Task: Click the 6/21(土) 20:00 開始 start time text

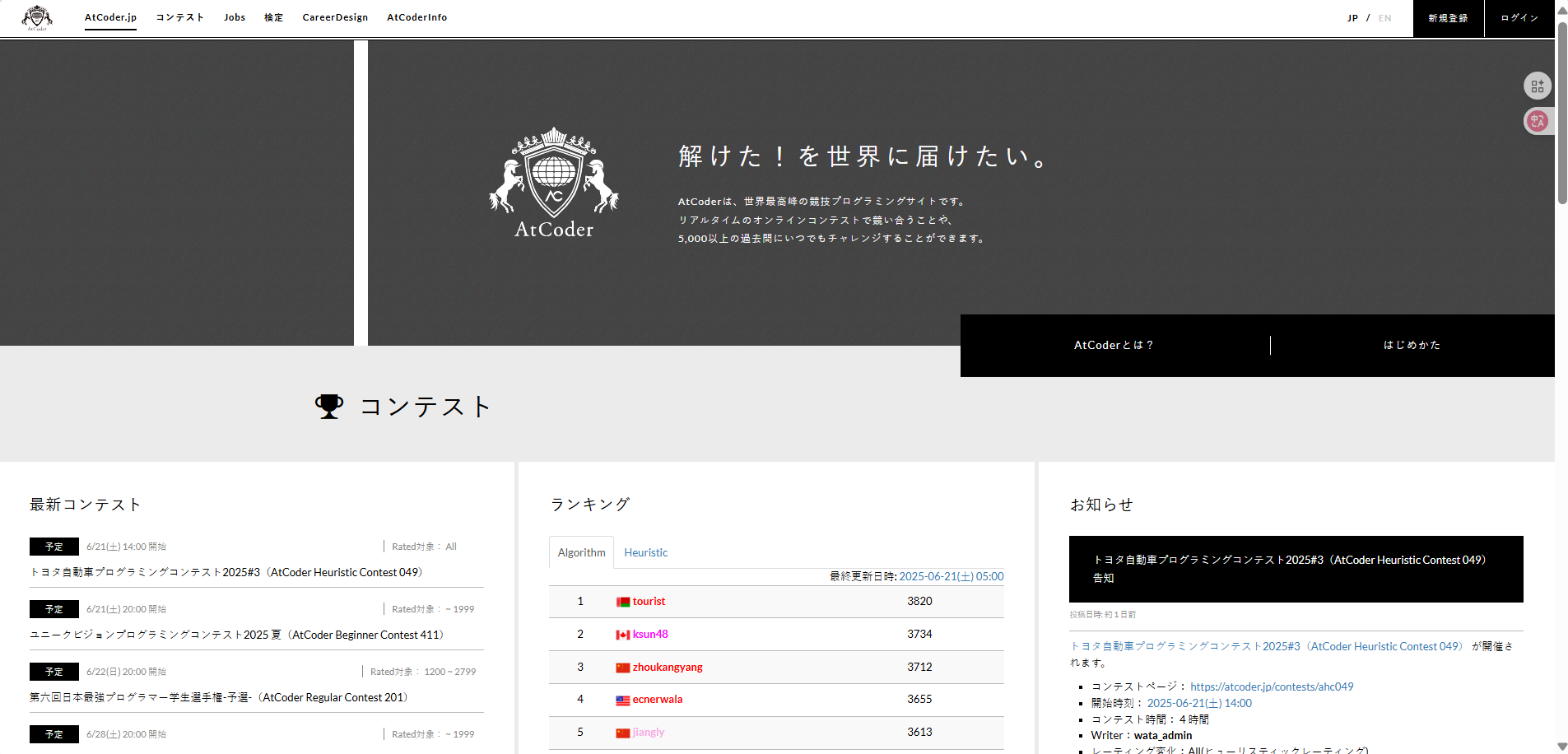Action: pos(126,609)
